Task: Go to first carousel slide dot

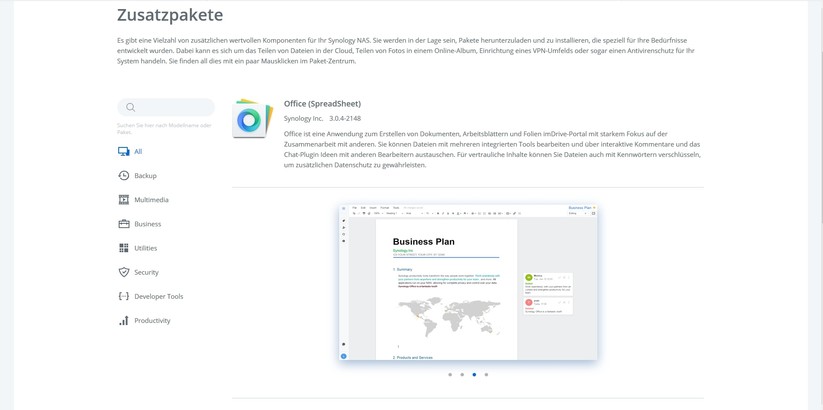Action: click(x=450, y=375)
